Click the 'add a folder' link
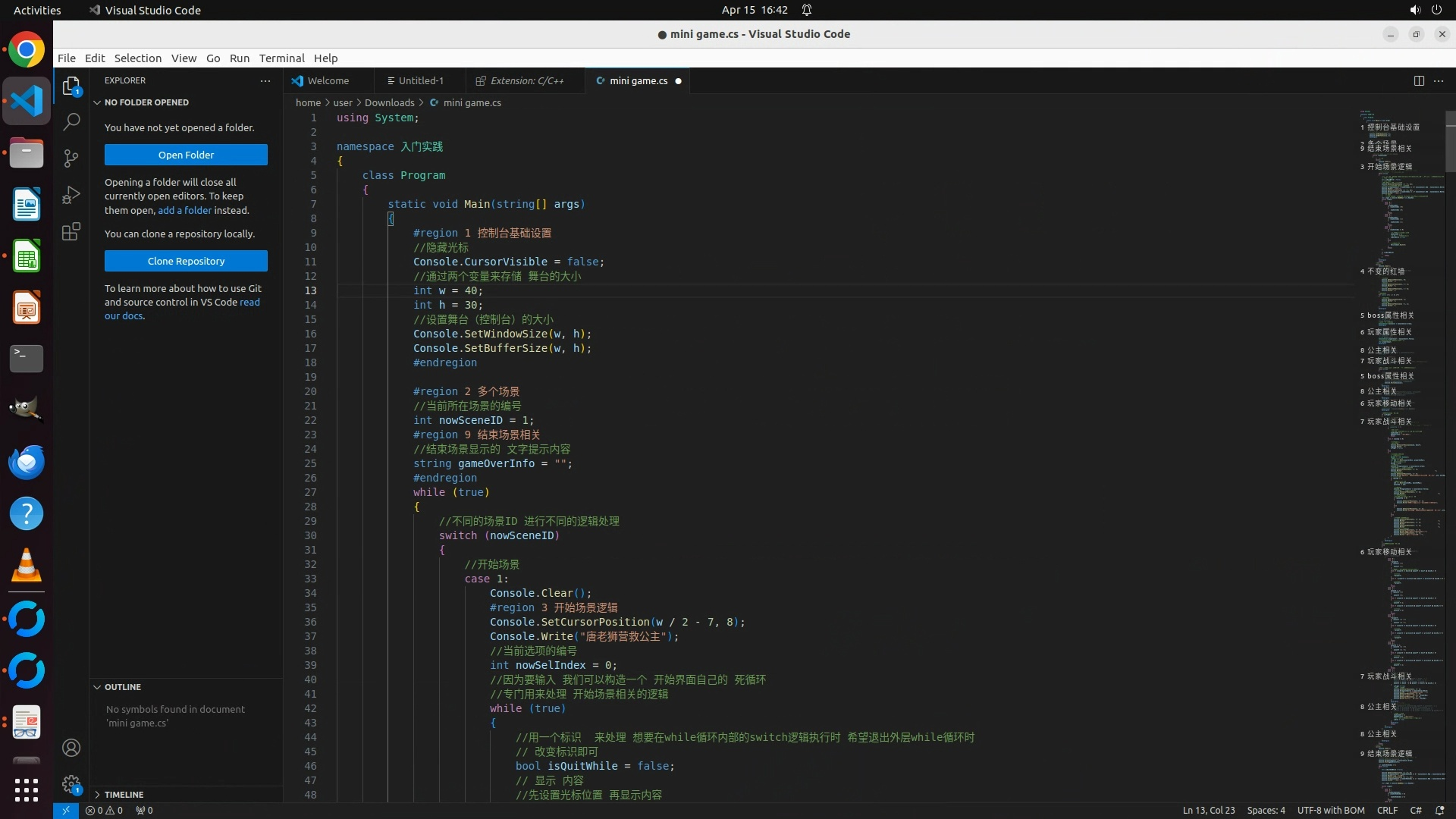The height and width of the screenshot is (819, 1456). [184, 210]
